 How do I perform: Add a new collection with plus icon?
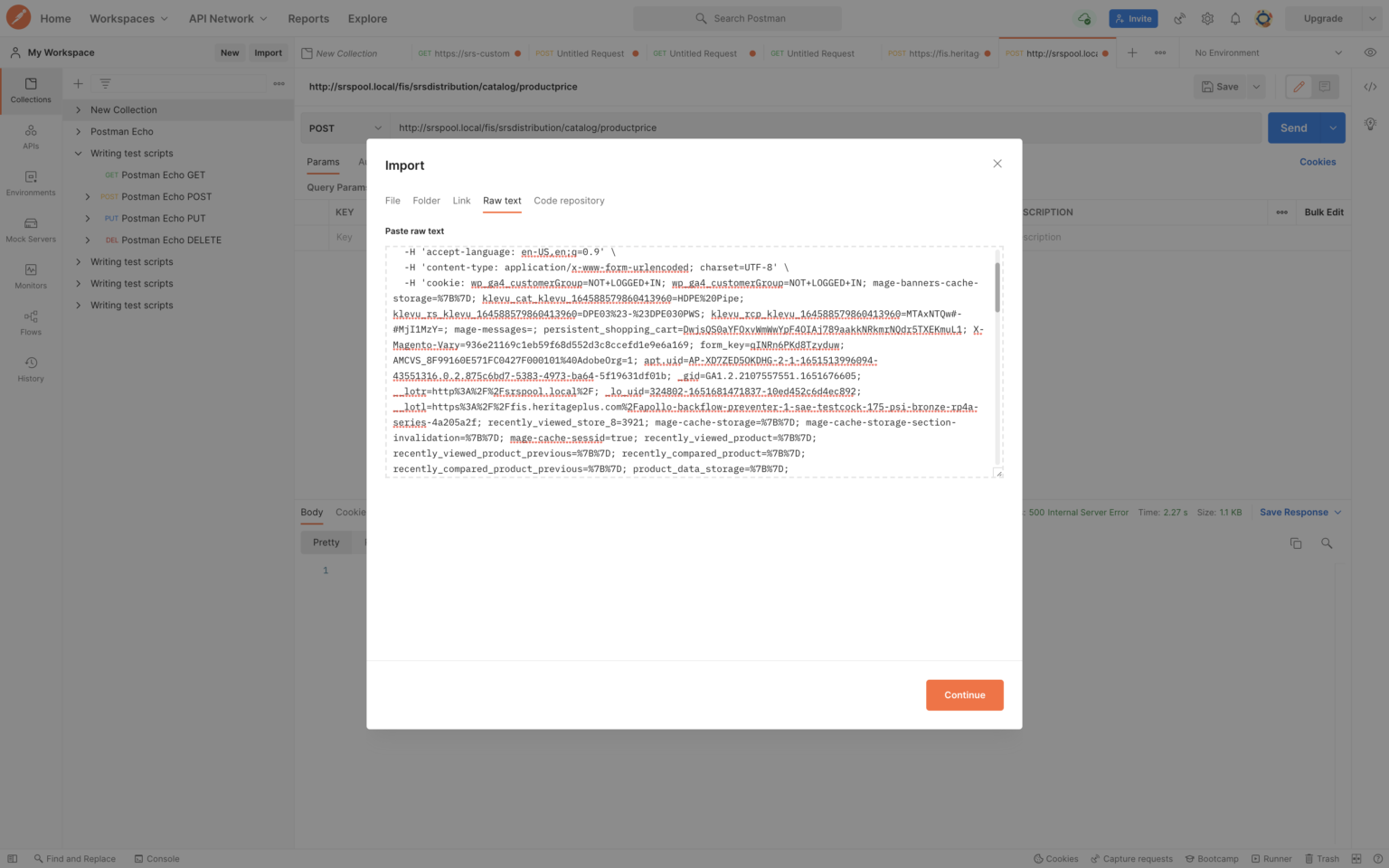(79, 83)
